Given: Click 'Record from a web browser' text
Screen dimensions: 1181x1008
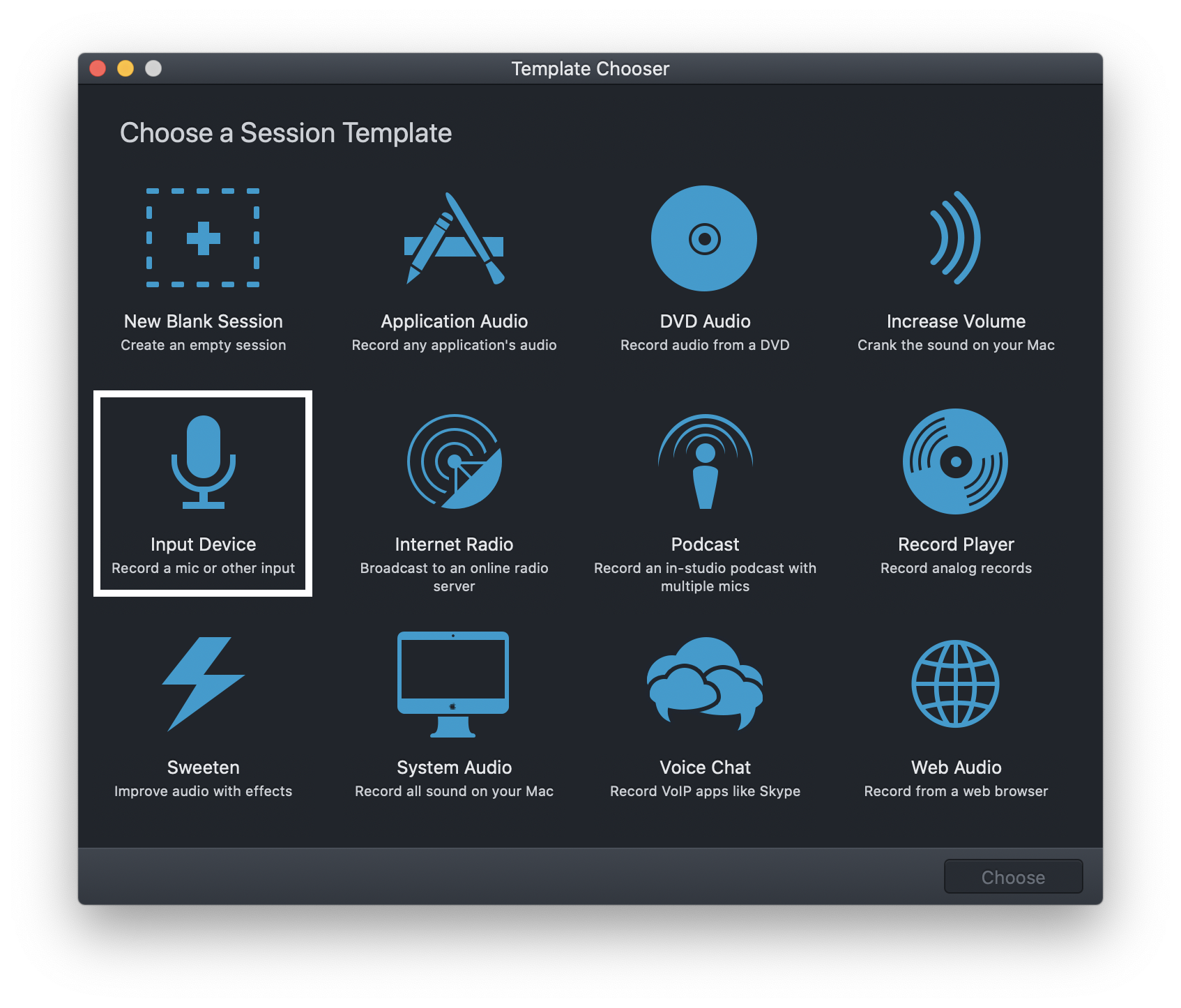Looking at the screenshot, I should [x=956, y=791].
